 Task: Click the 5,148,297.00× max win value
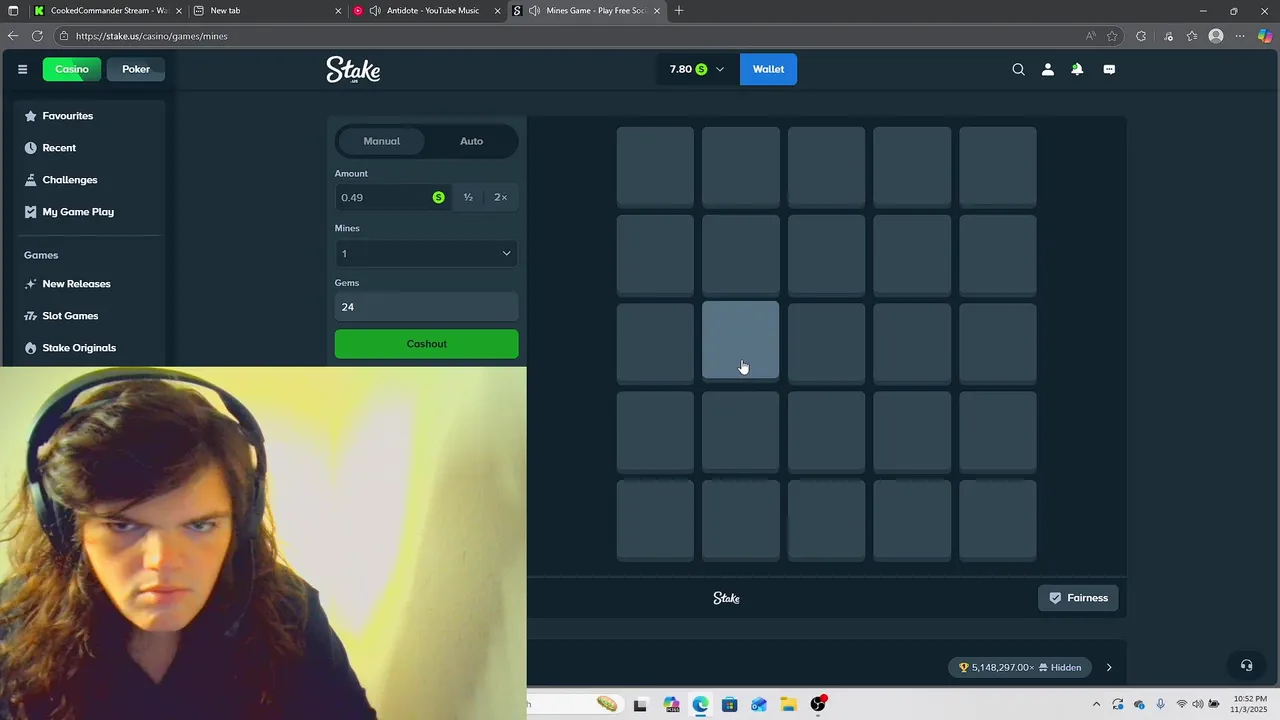(1003, 667)
